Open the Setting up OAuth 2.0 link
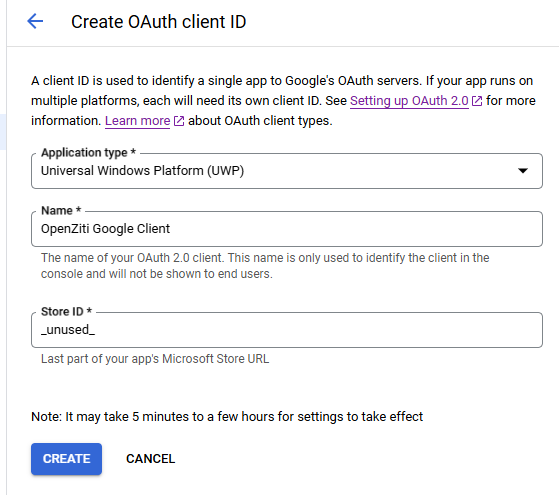 [409, 101]
